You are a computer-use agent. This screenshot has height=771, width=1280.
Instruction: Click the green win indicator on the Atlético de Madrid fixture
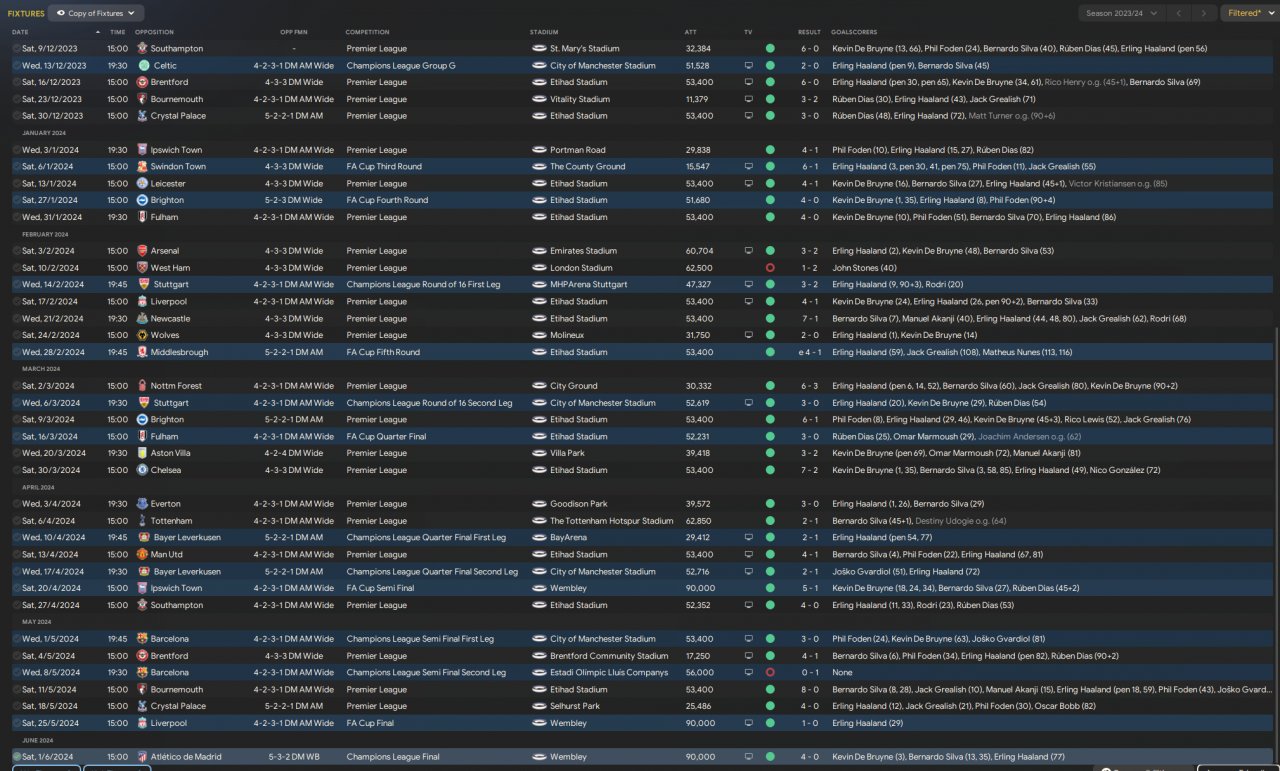[770, 757]
